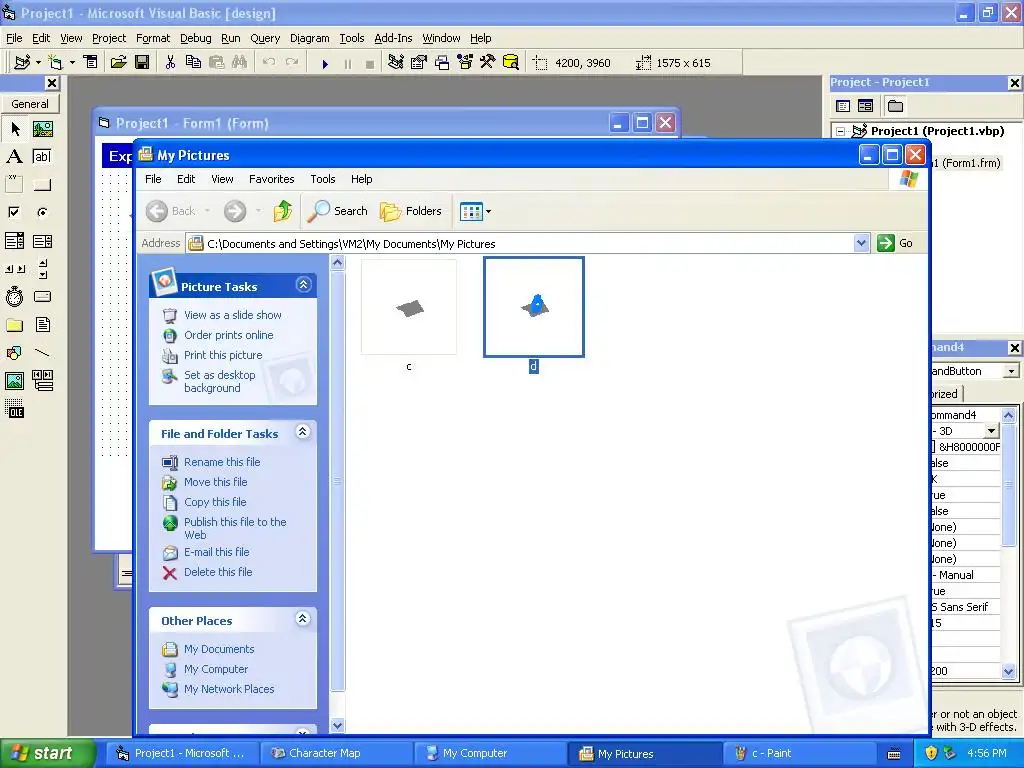Image resolution: width=1024 pixels, height=768 pixels.
Task: Click Delete this file link
Action: click(218, 571)
